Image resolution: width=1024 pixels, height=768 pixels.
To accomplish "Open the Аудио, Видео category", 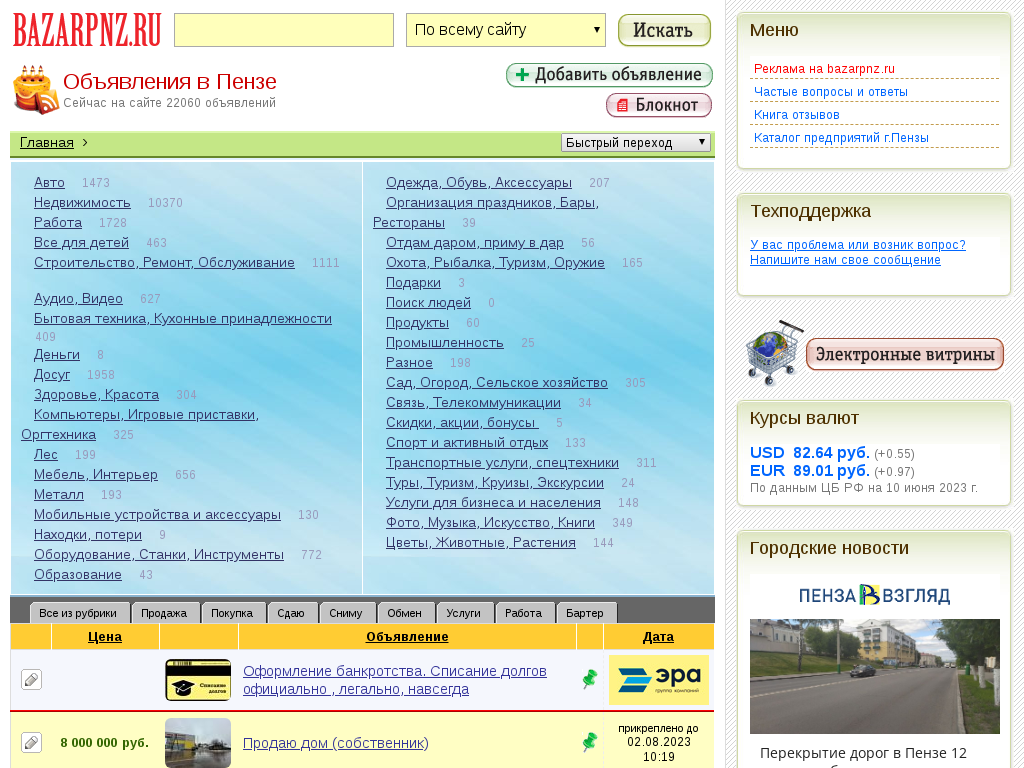I will (x=78, y=298).
